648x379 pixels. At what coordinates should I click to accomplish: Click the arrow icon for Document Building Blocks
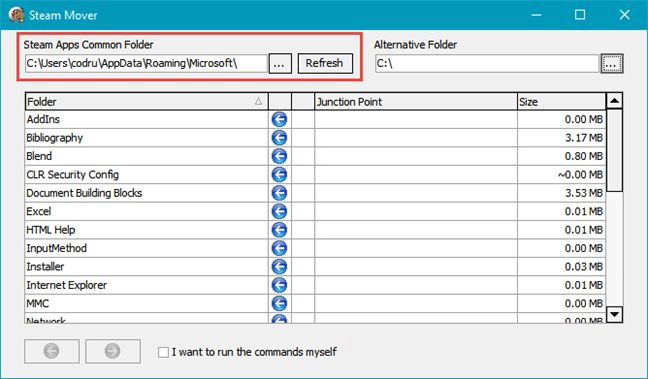click(279, 193)
